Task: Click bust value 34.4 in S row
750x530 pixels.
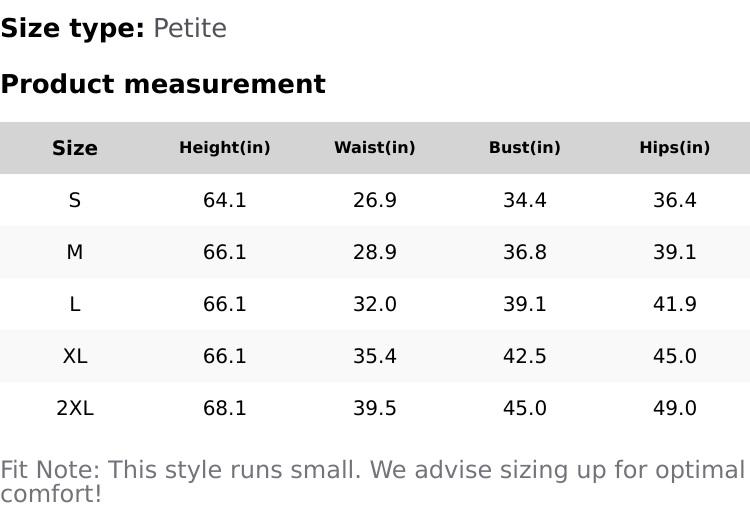Action: [525, 200]
